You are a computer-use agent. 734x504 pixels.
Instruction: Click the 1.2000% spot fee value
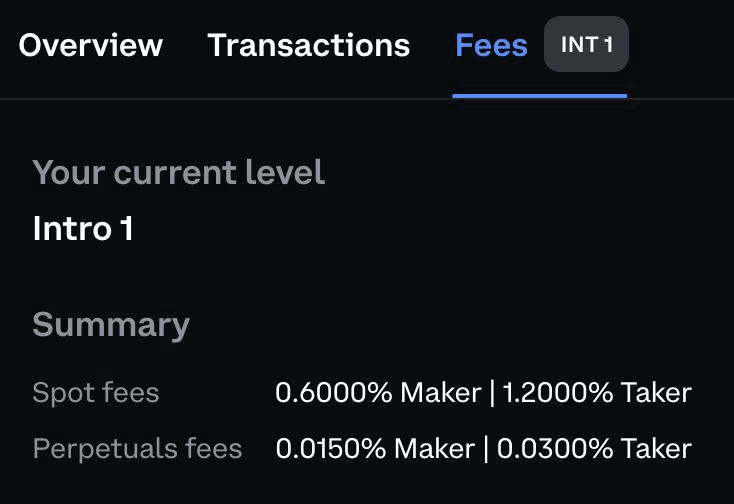[x=558, y=393]
